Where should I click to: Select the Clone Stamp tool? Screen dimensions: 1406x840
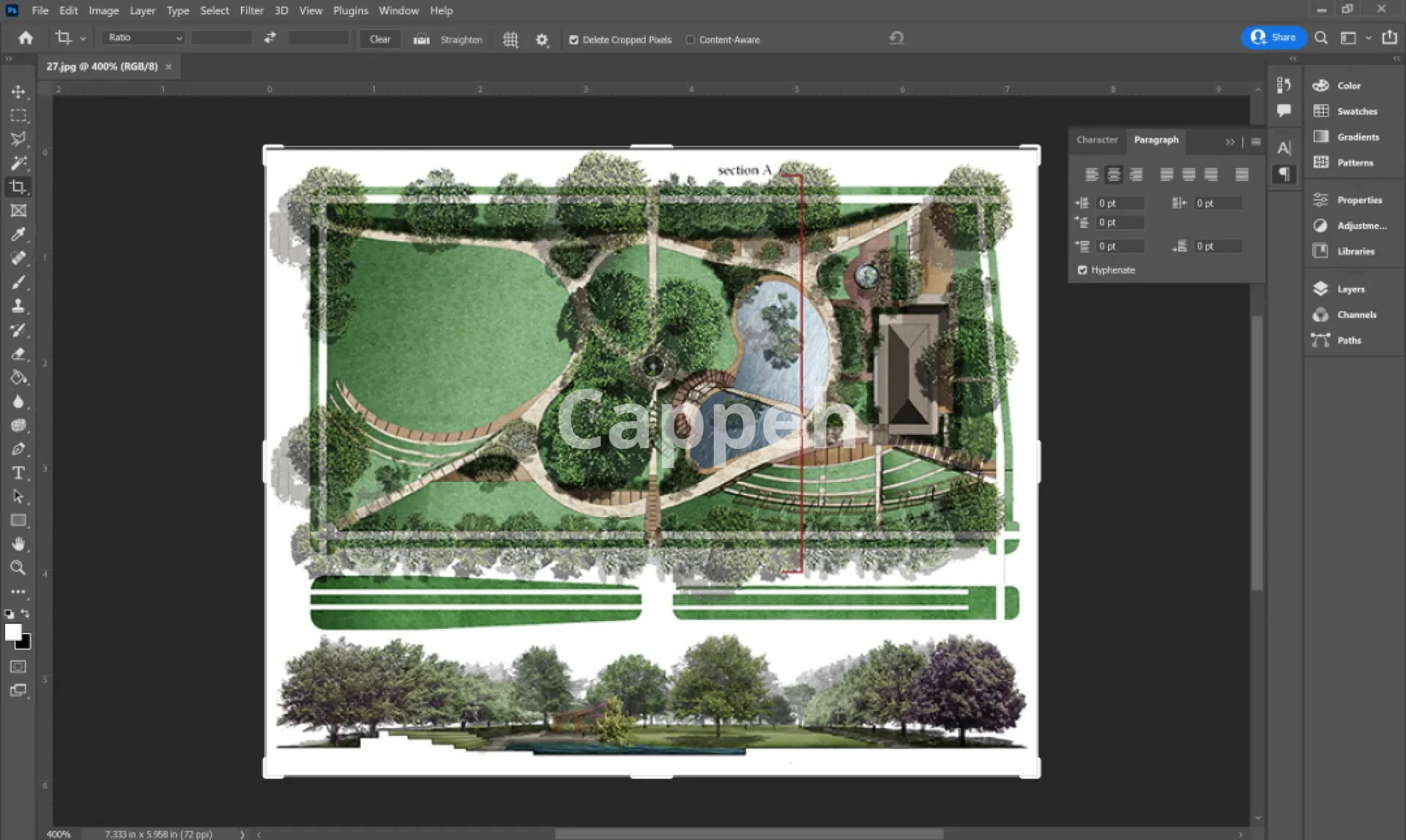pyautogui.click(x=18, y=306)
